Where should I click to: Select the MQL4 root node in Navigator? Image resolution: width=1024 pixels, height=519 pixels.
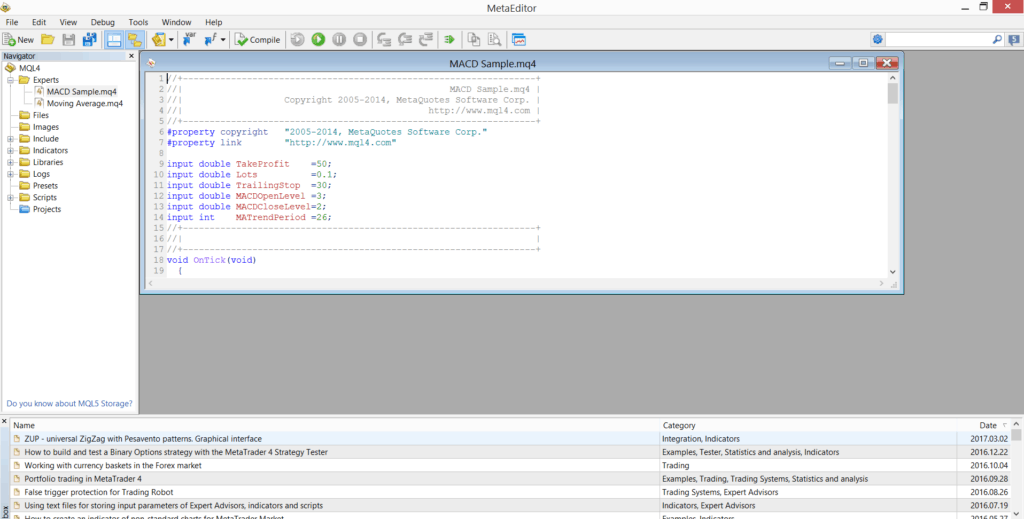click(x=29, y=68)
